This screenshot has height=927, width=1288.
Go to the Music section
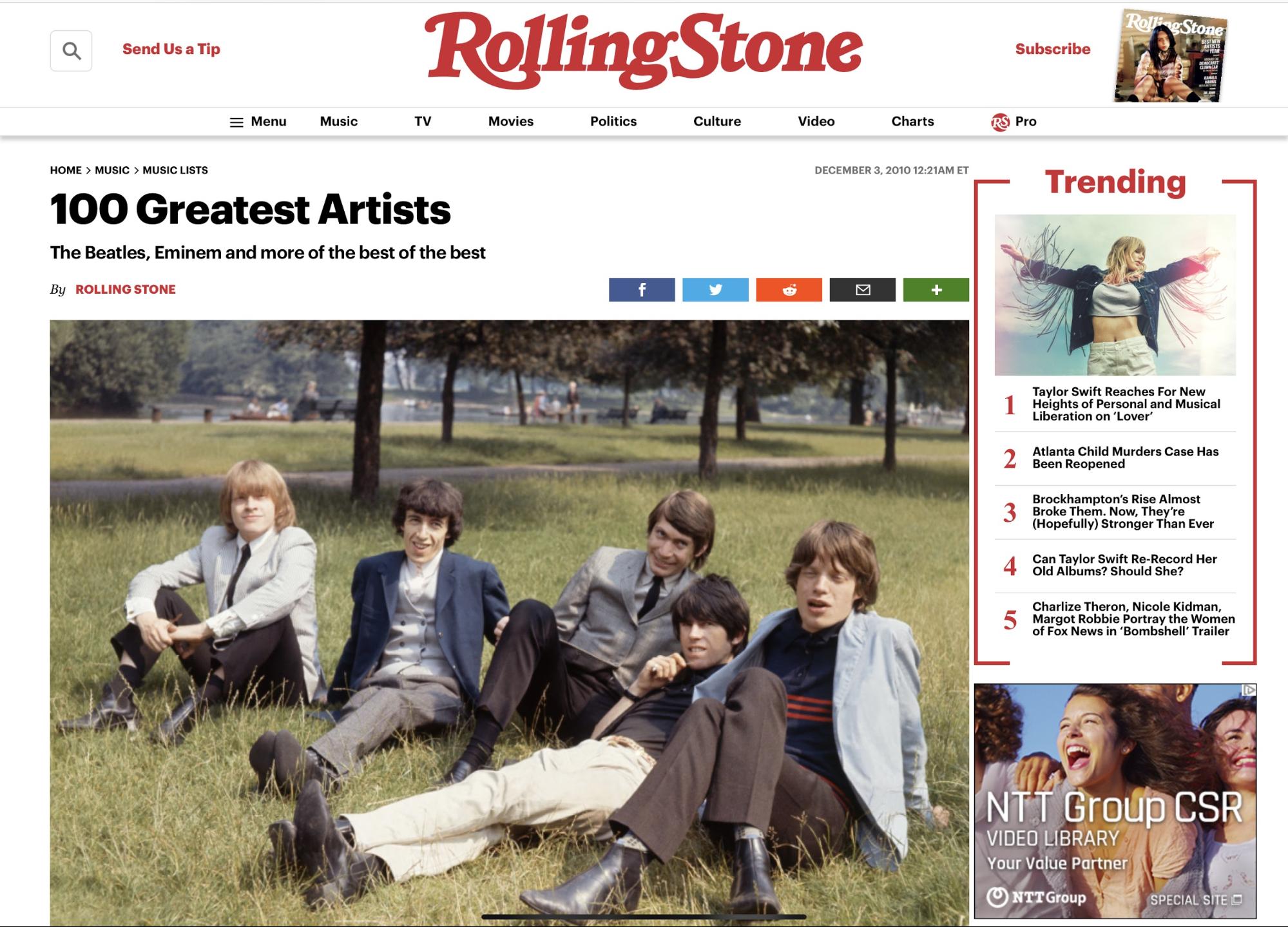tap(338, 121)
